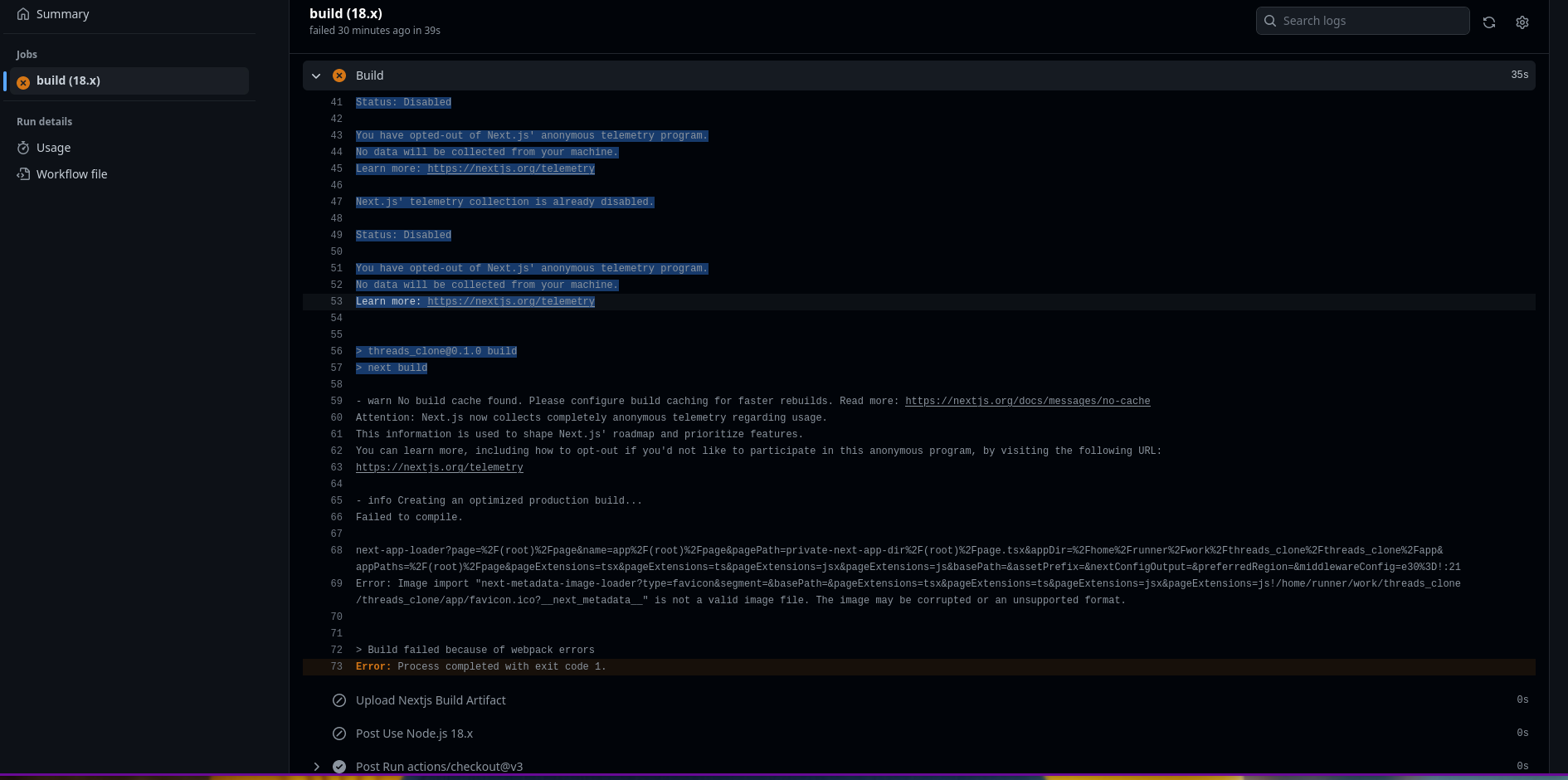Viewport: 1568px width, 780px height.
Task: Click the home icon next to Summary
Action: click(24, 13)
